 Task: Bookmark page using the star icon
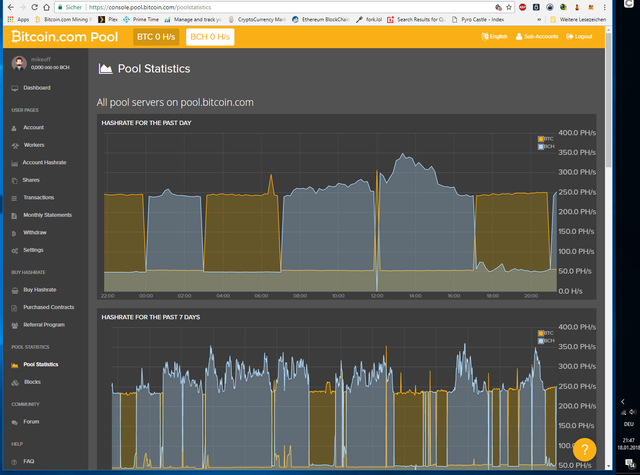(509, 7)
